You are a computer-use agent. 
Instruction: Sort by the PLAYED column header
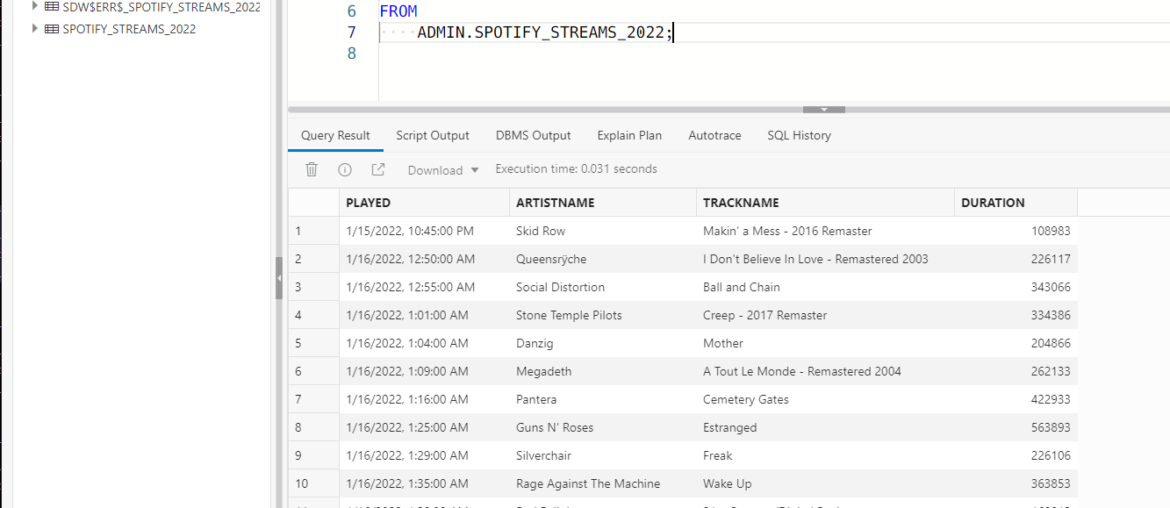coord(424,203)
